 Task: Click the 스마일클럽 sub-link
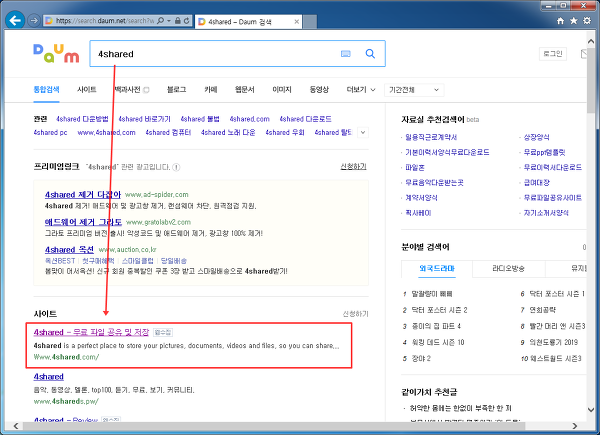pos(137,261)
